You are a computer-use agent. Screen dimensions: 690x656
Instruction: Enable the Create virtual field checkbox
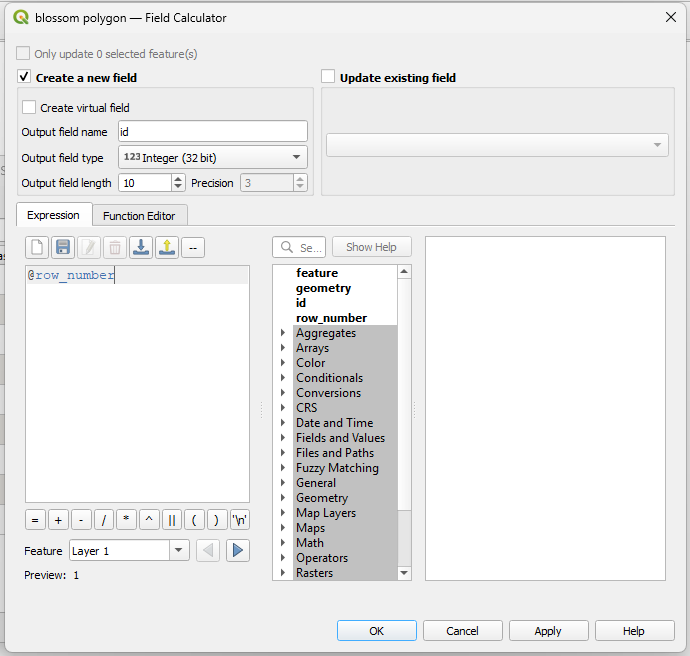point(30,108)
